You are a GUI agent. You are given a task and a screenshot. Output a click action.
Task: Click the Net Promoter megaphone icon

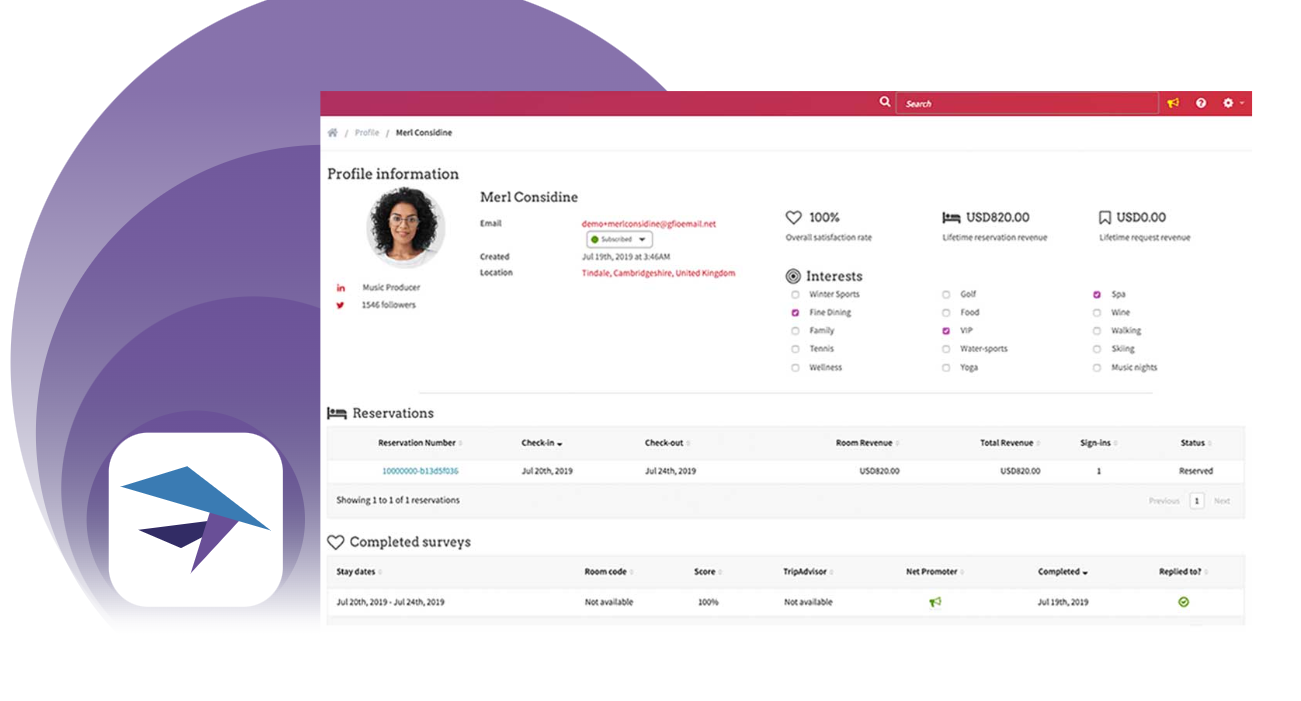pyautogui.click(x=935, y=602)
